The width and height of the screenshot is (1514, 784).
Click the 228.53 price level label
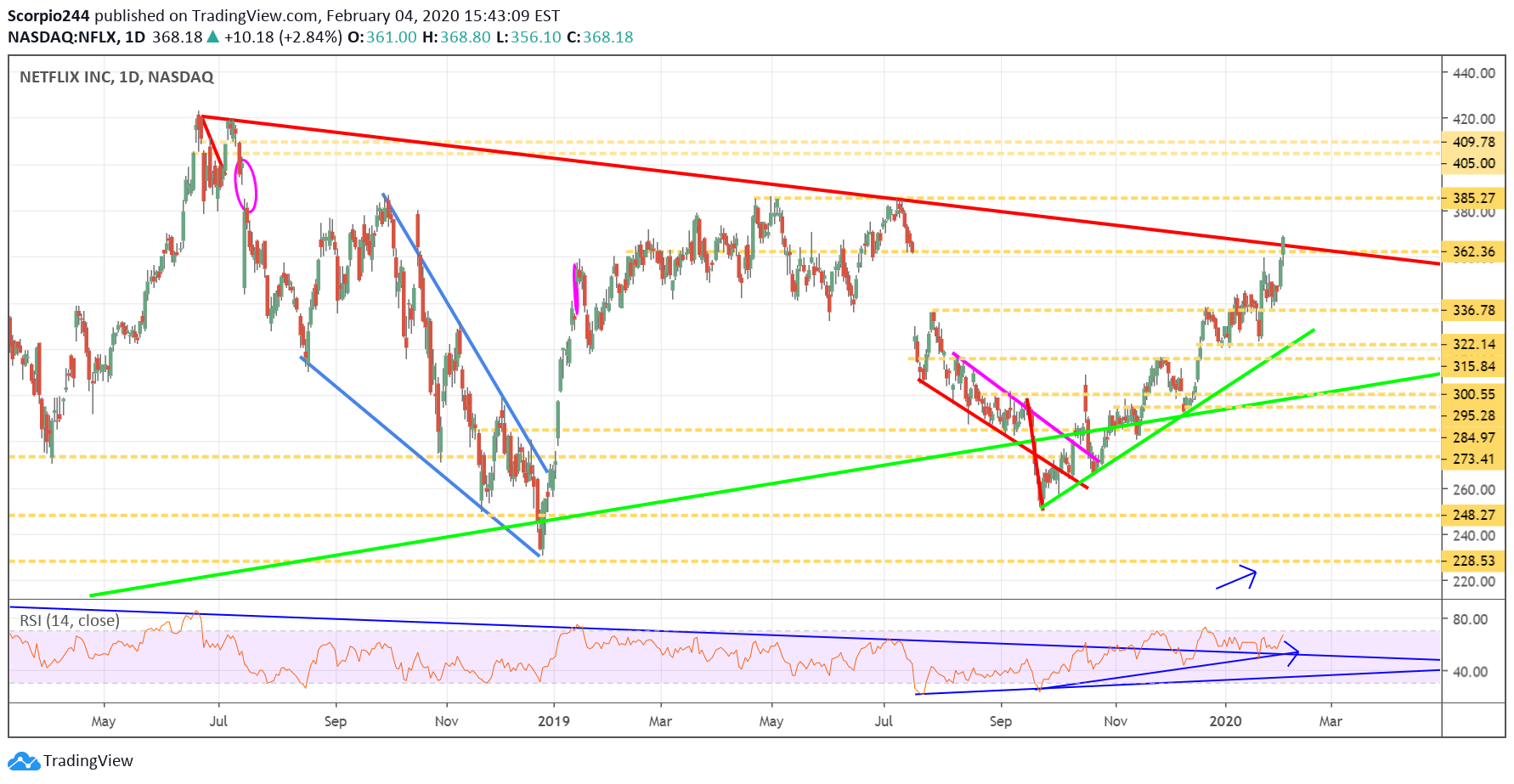[1474, 561]
